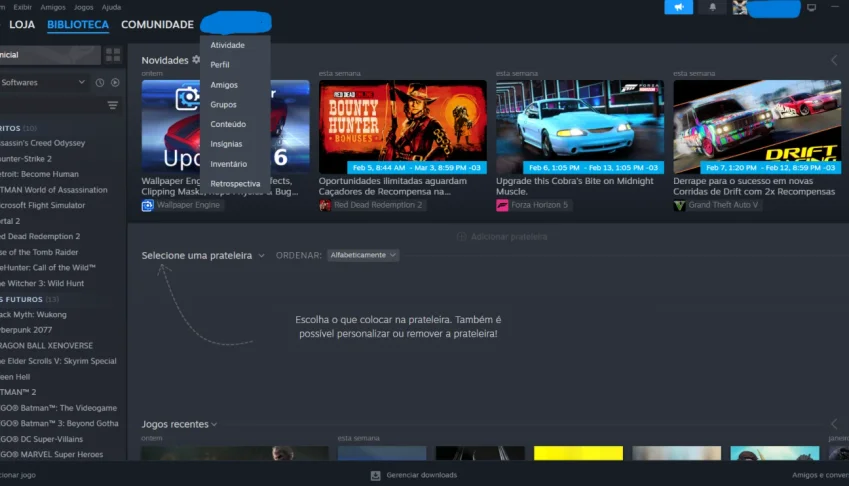Image resolution: width=849 pixels, height=486 pixels.
Task: Open Ajuda menu
Action: click(111, 7)
